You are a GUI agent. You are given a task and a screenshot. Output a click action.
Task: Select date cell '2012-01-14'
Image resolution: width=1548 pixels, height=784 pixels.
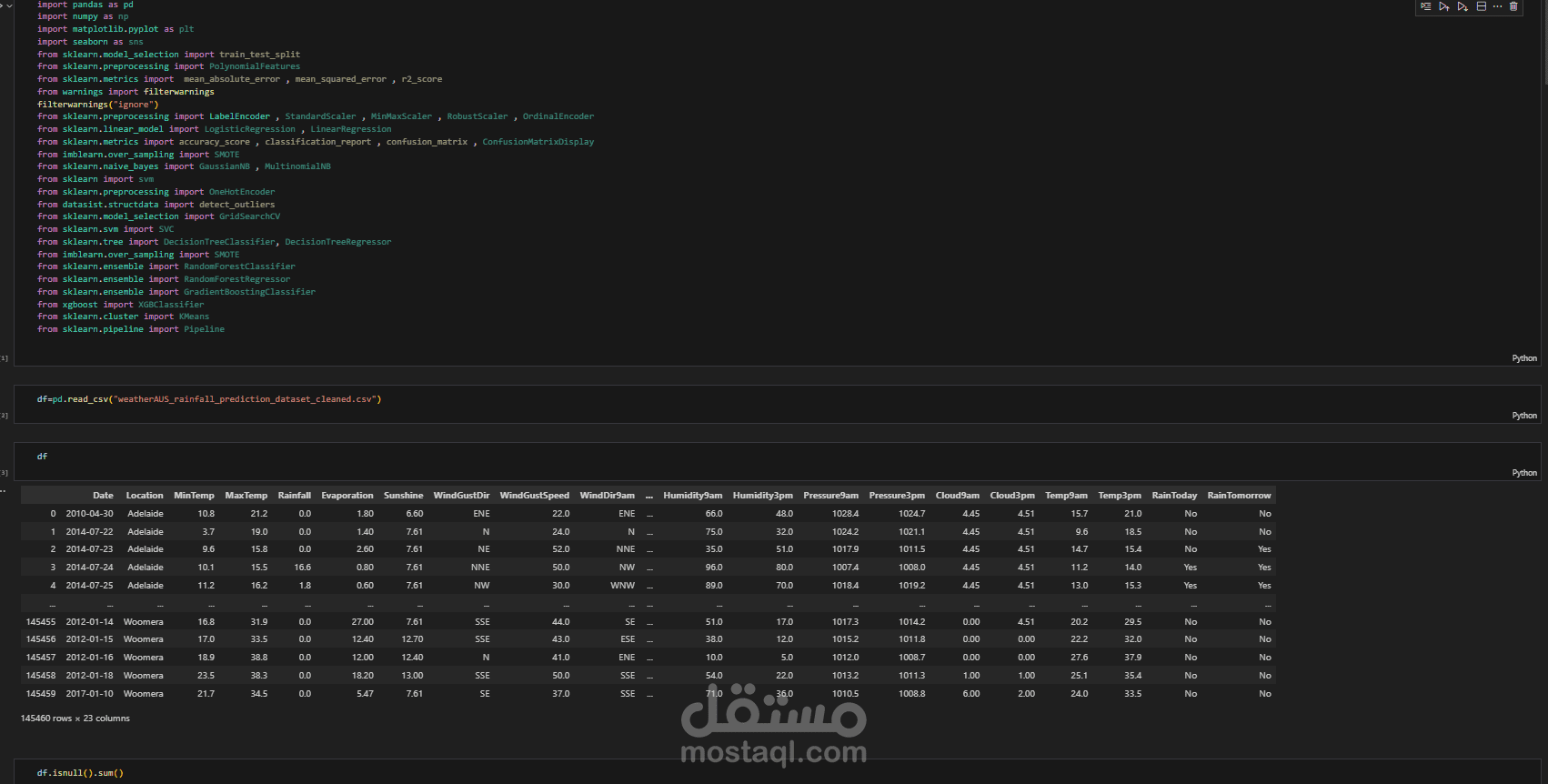click(x=89, y=622)
